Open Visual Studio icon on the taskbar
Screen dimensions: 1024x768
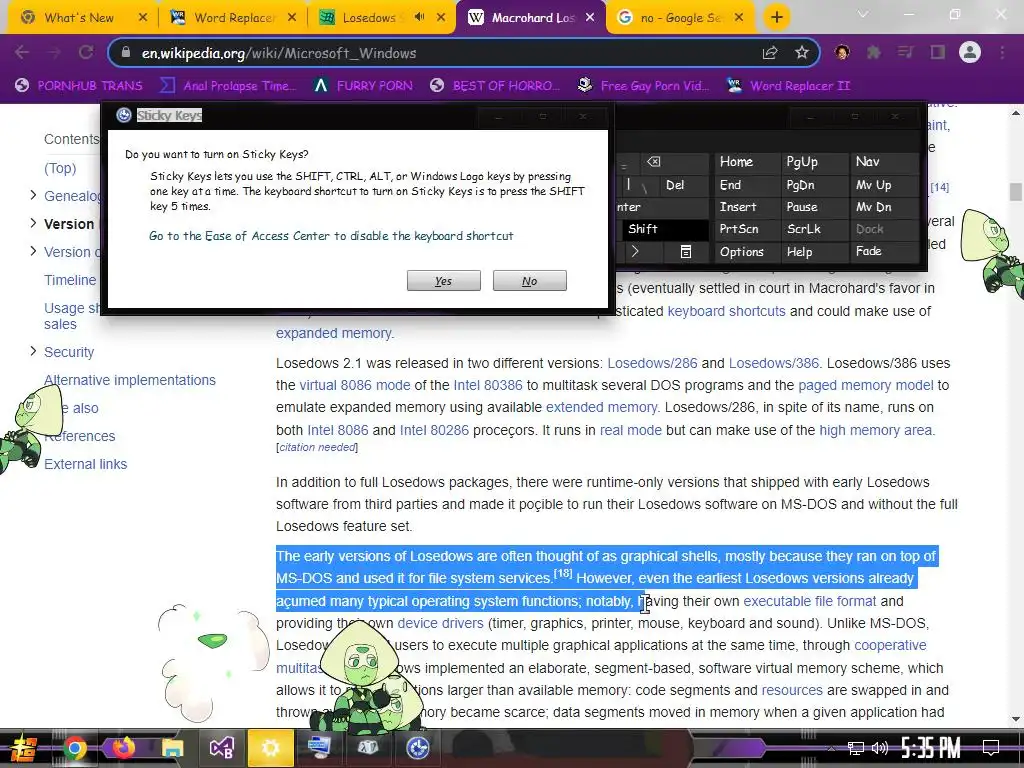(221, 748)
